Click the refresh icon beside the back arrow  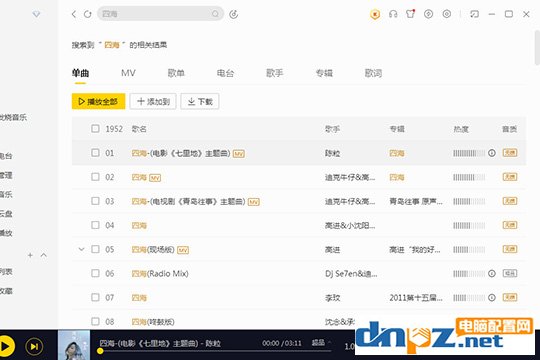[x=87, y=14]
